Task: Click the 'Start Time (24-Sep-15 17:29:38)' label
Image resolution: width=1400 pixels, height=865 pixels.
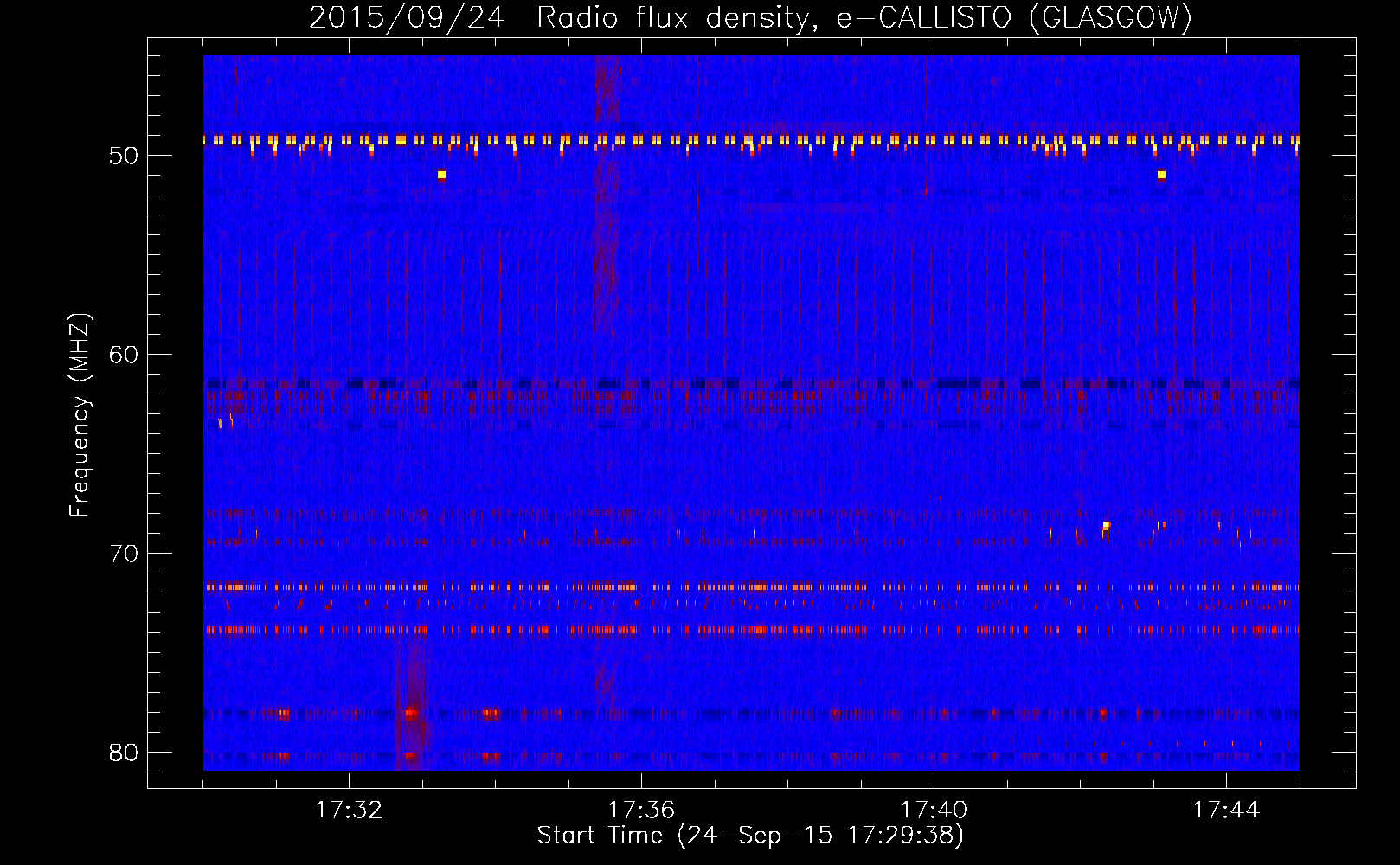Action: (x=750, y=836)
